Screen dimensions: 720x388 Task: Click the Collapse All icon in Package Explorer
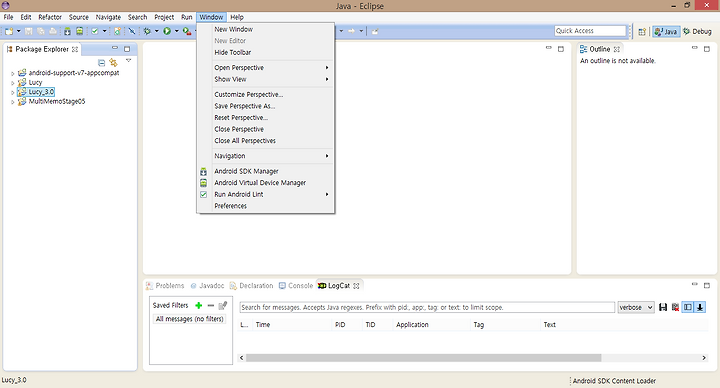tap(101, 62)
